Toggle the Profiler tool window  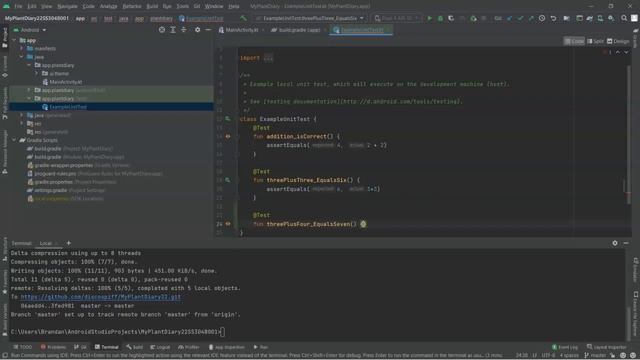click(189, 347)
